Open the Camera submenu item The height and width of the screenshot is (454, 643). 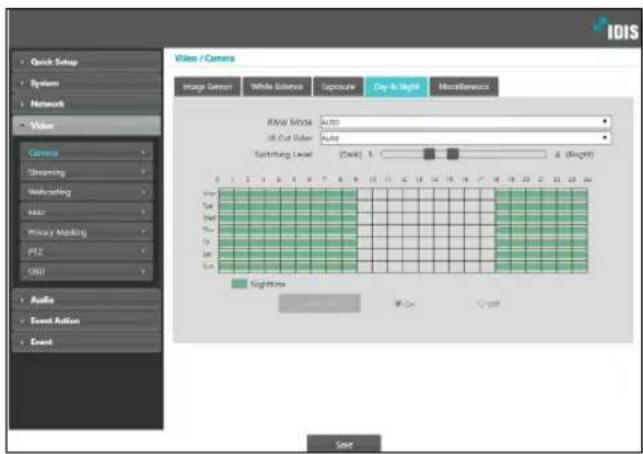[x=87, y=153]
